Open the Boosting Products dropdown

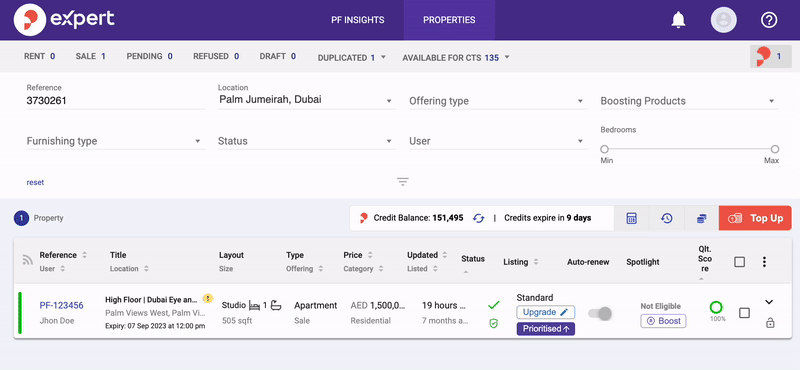tap(689, 101)
